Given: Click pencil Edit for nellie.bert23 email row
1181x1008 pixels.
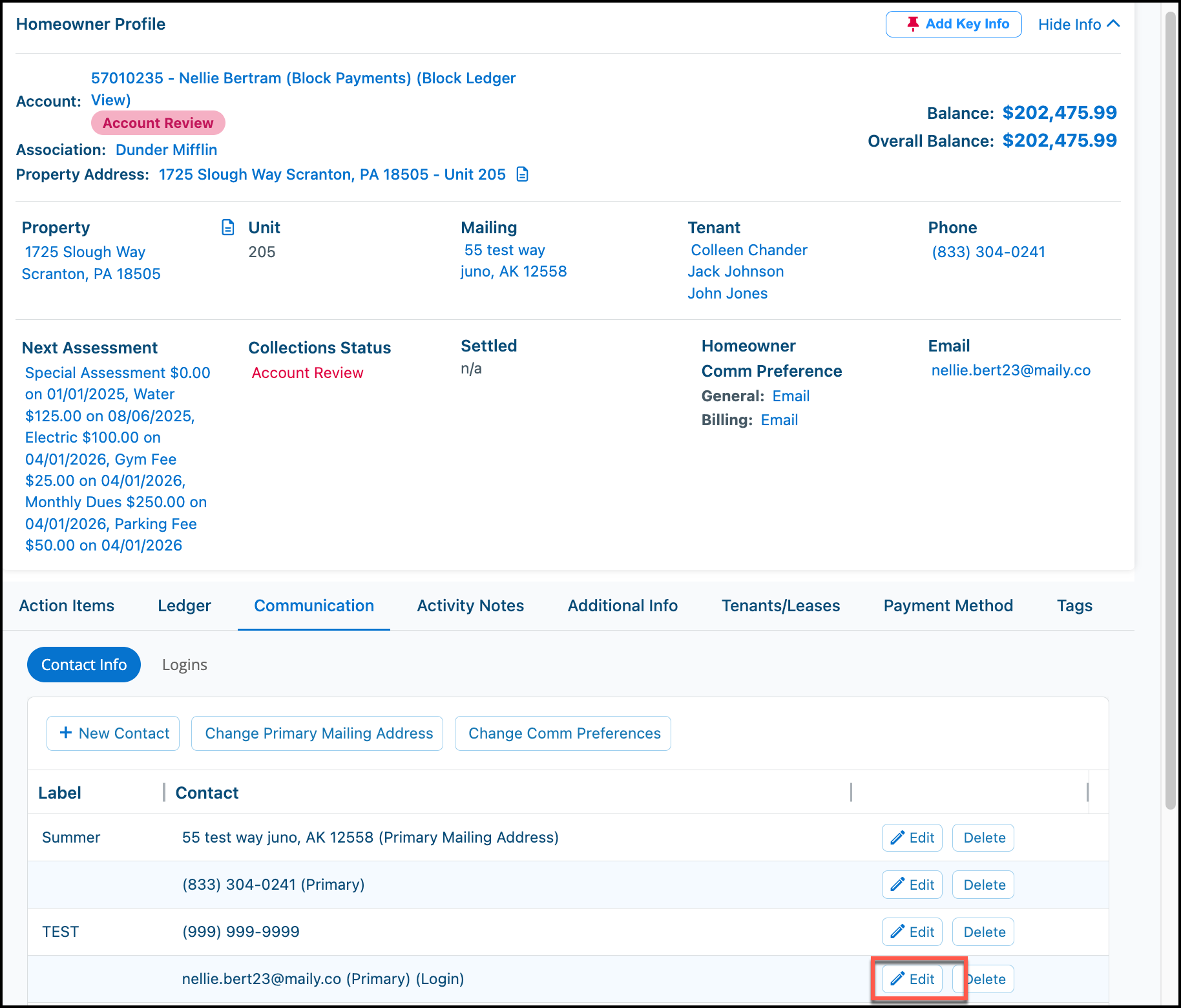Looking at the screenshot, I should [912, 979].
